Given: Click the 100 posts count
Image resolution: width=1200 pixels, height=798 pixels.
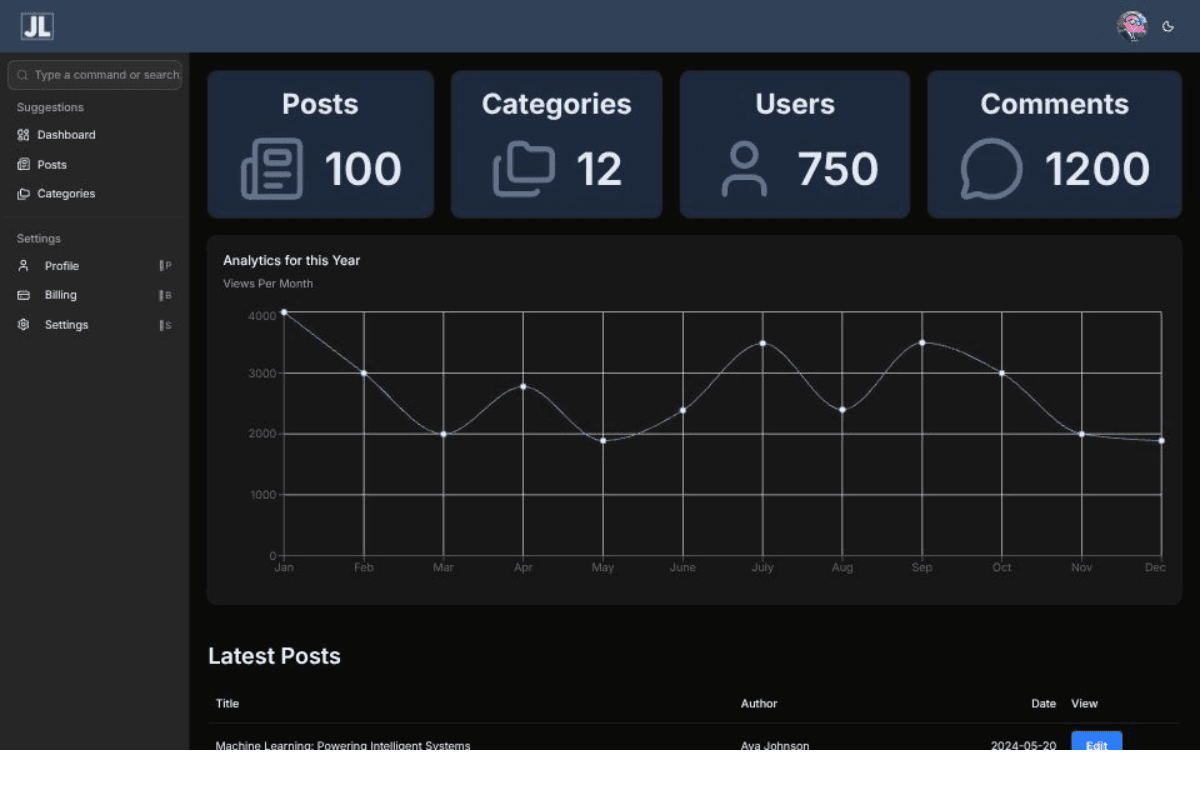Looking at the screenshot, I should (x=363, y=169).
